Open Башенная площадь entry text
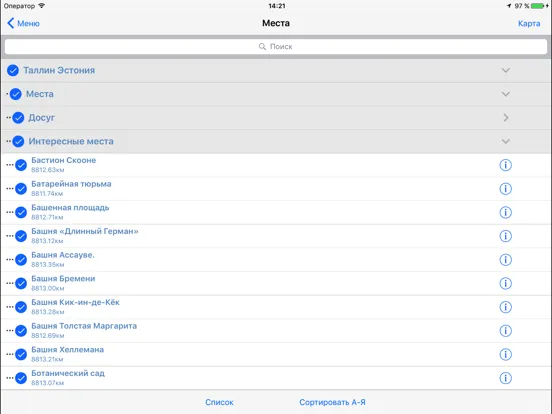This screenshot has height=414, width=552. 70,208
